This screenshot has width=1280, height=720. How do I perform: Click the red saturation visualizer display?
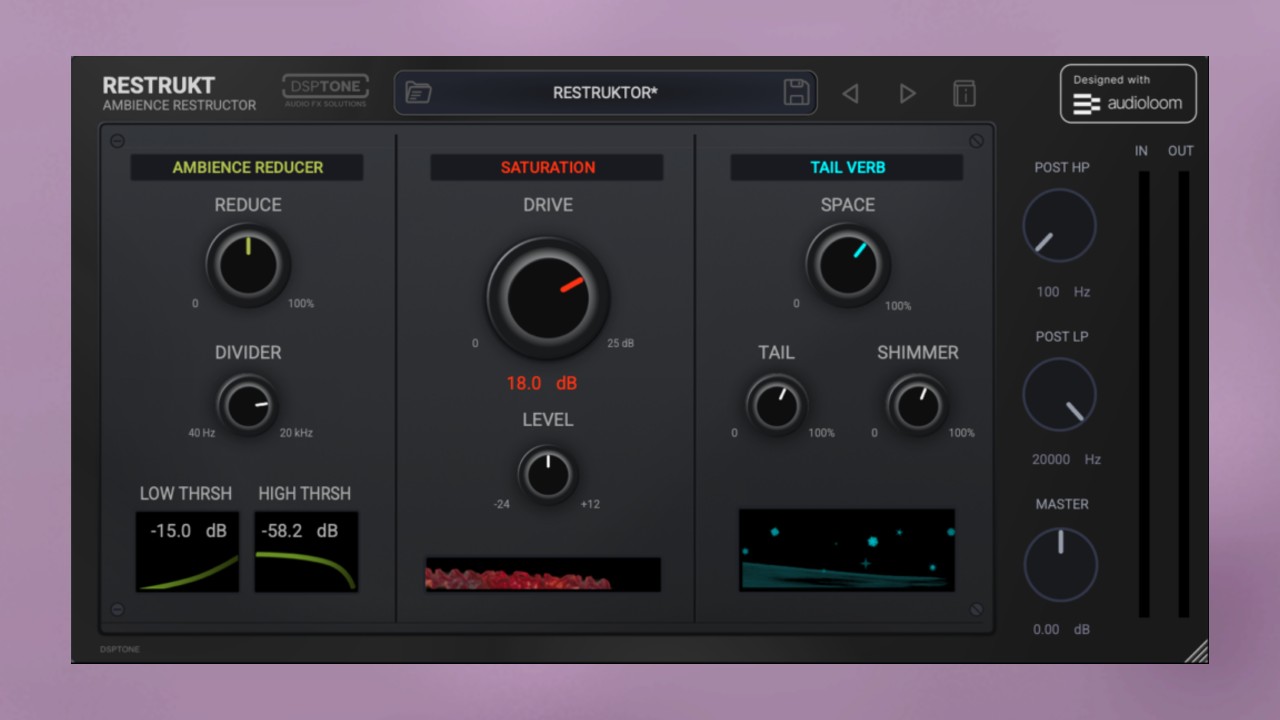click(543, 575)
